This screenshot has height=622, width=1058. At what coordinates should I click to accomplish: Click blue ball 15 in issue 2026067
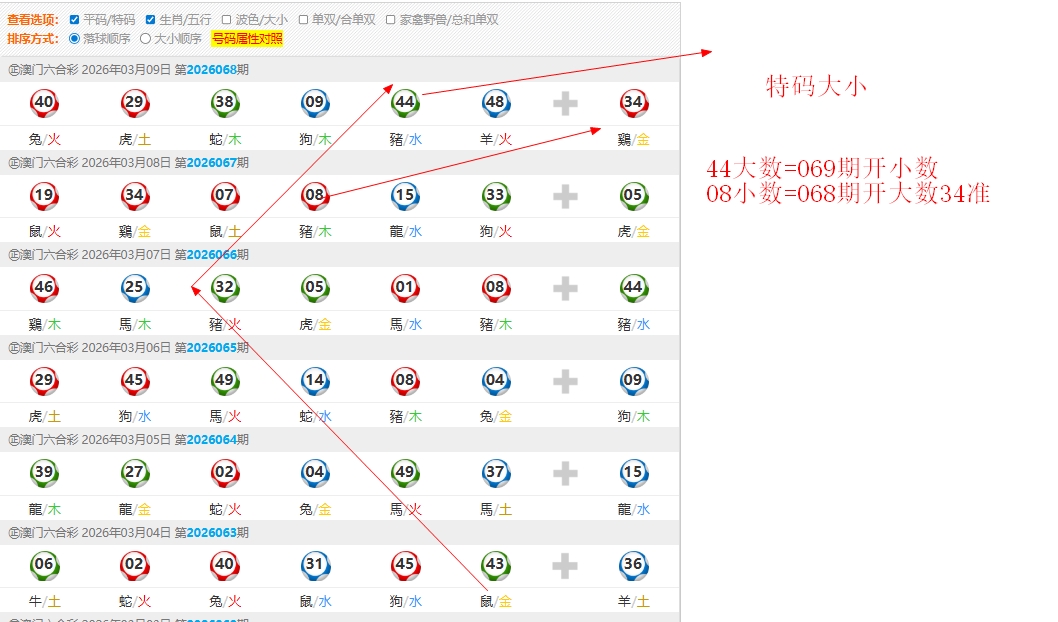click(405, 196)
